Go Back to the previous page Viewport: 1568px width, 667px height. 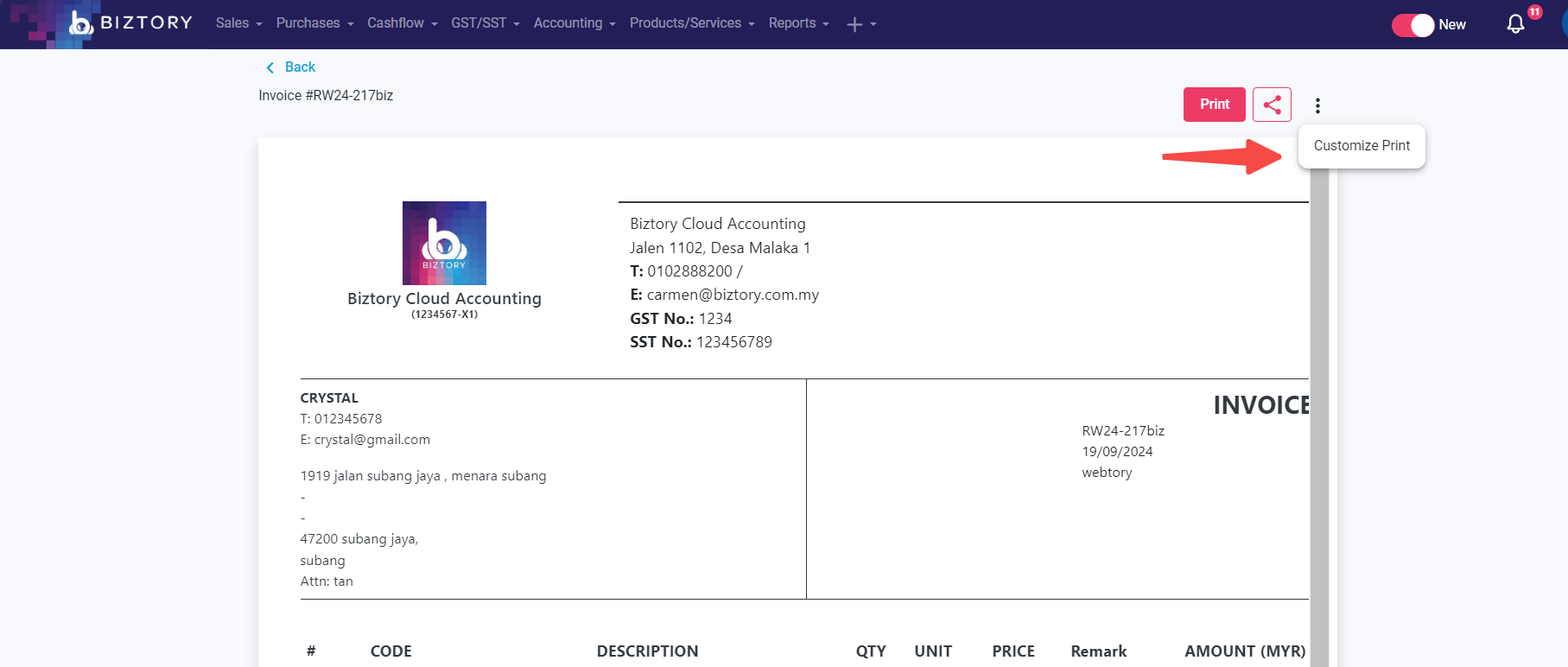click(300, 67)
